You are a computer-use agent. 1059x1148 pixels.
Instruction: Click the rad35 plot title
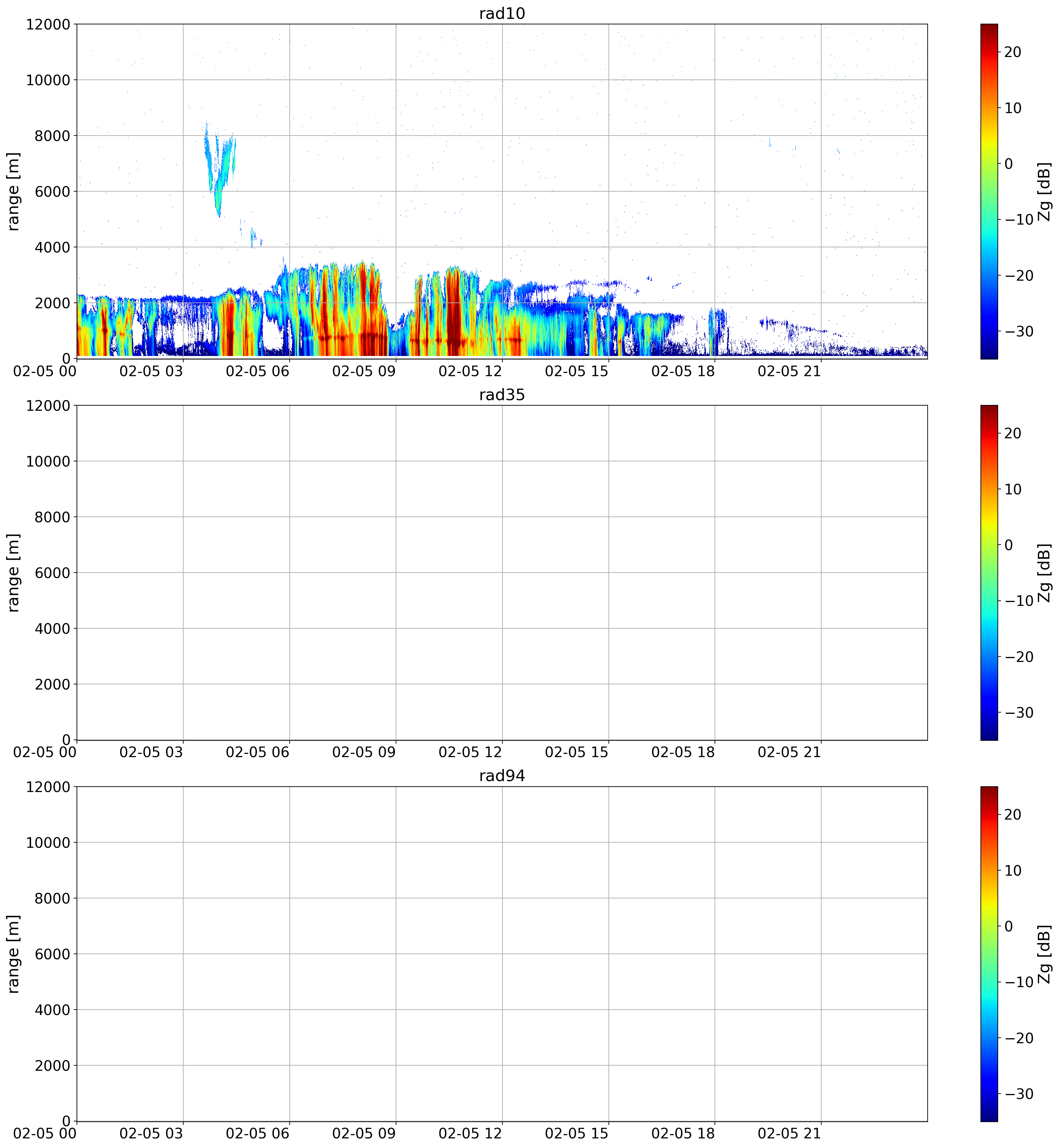click(502, 395)
